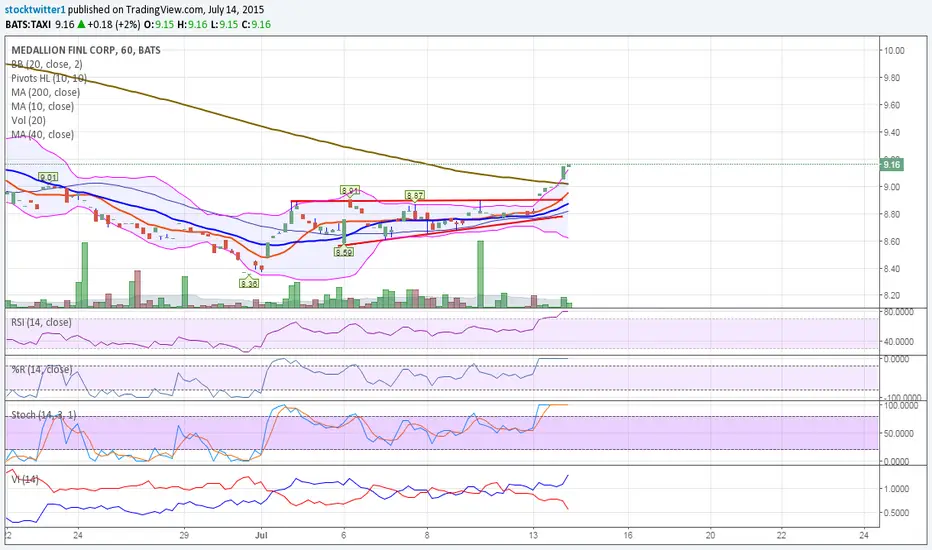Click the %R (14, close) pane label

pyautogui.click(x=42, y=369)
